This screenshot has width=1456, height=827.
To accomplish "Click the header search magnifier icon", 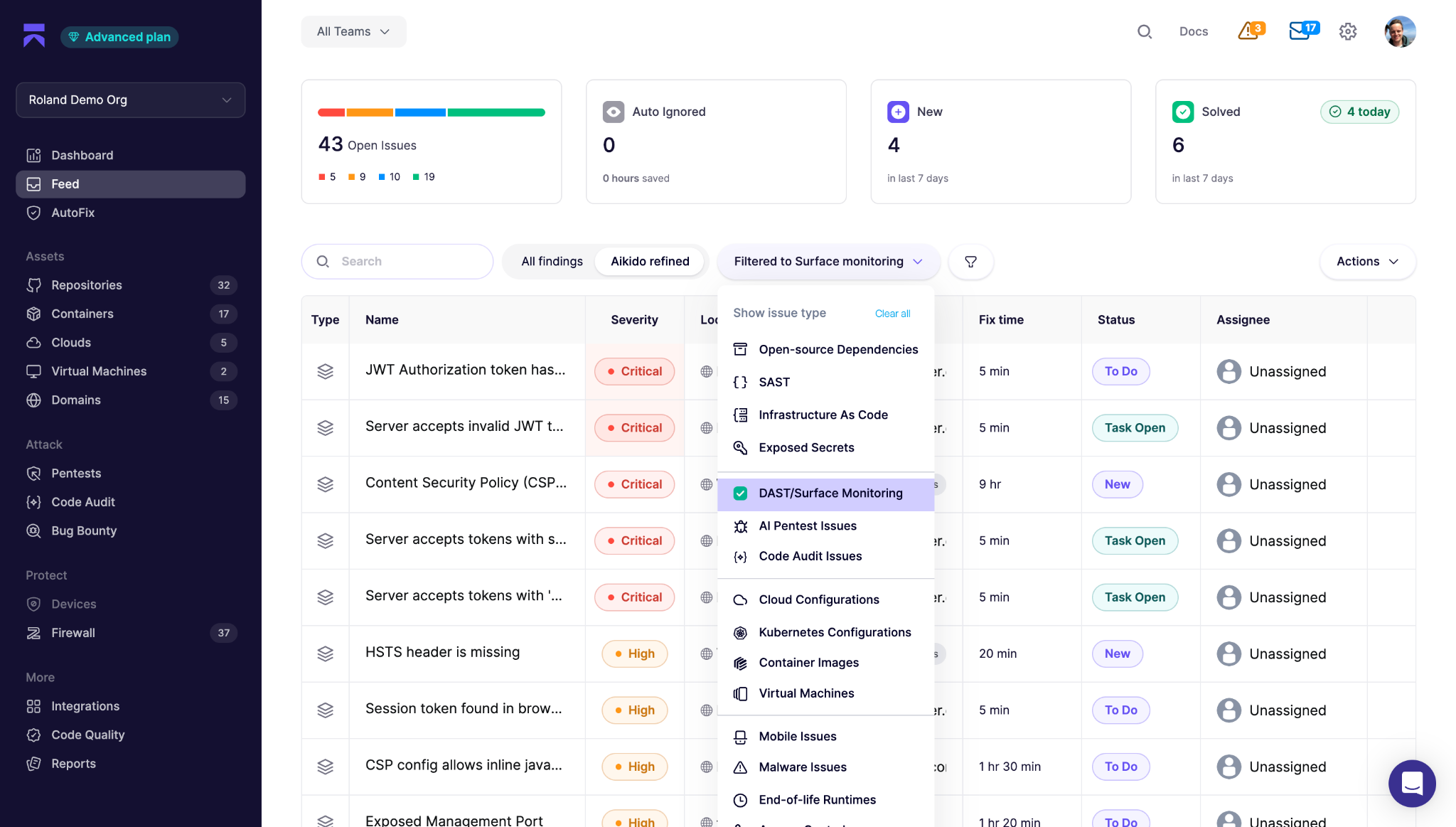I will click(x=1145, y=31).
